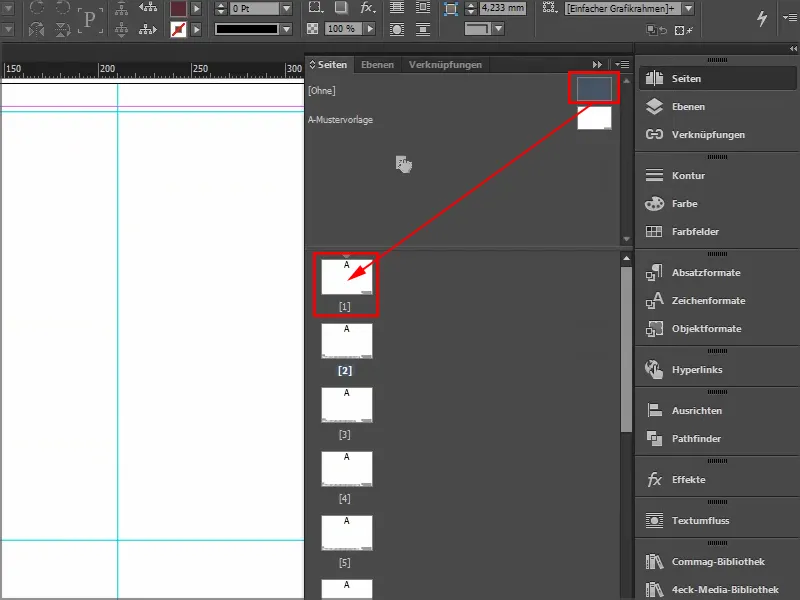This screenshot has width=800, height=600.
Task: Open Einfacher Grafikrahmen object style dropdown
Action: (688, 9)
